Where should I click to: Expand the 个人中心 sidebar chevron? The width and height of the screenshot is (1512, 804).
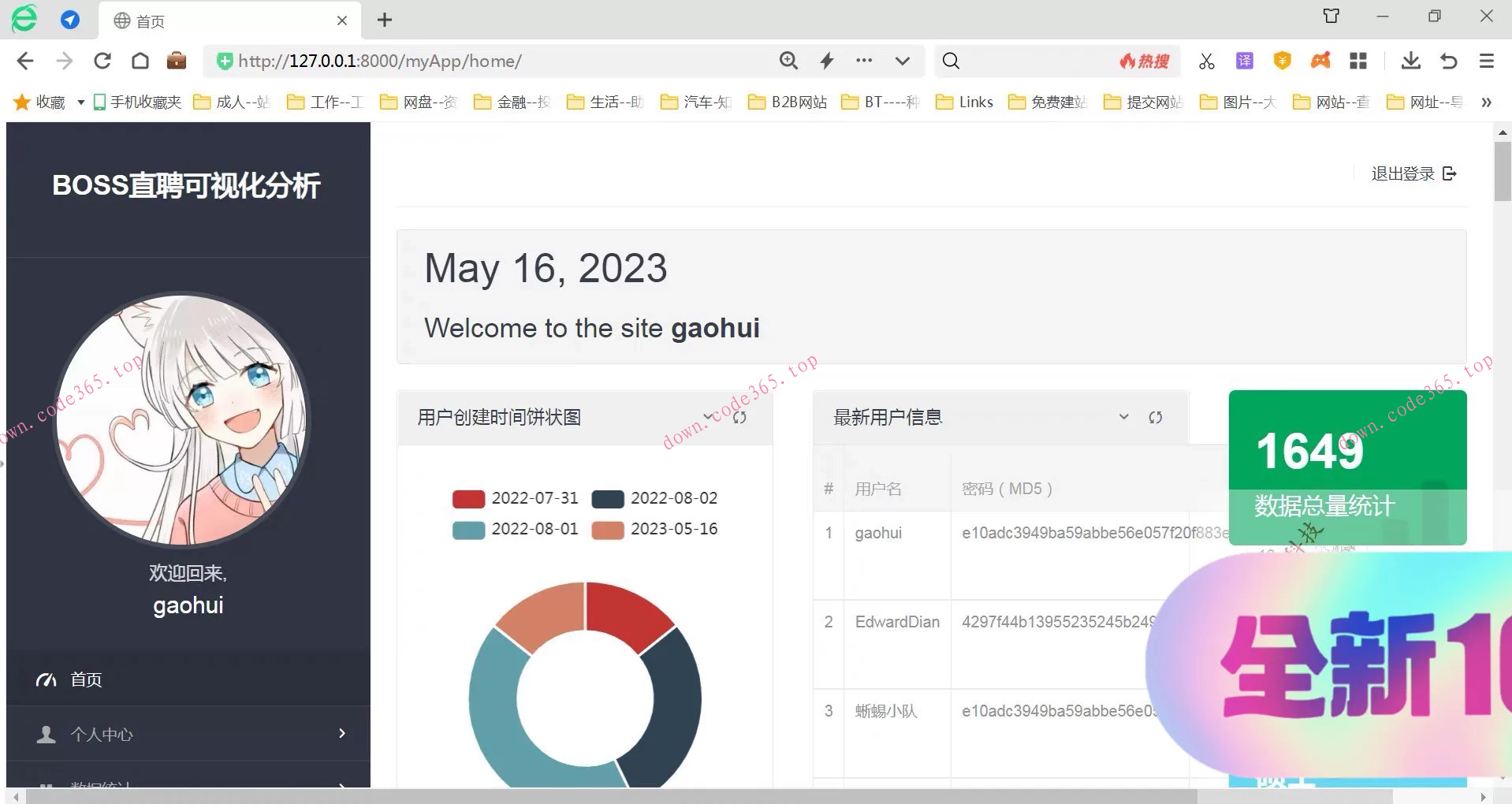(342, 733)
